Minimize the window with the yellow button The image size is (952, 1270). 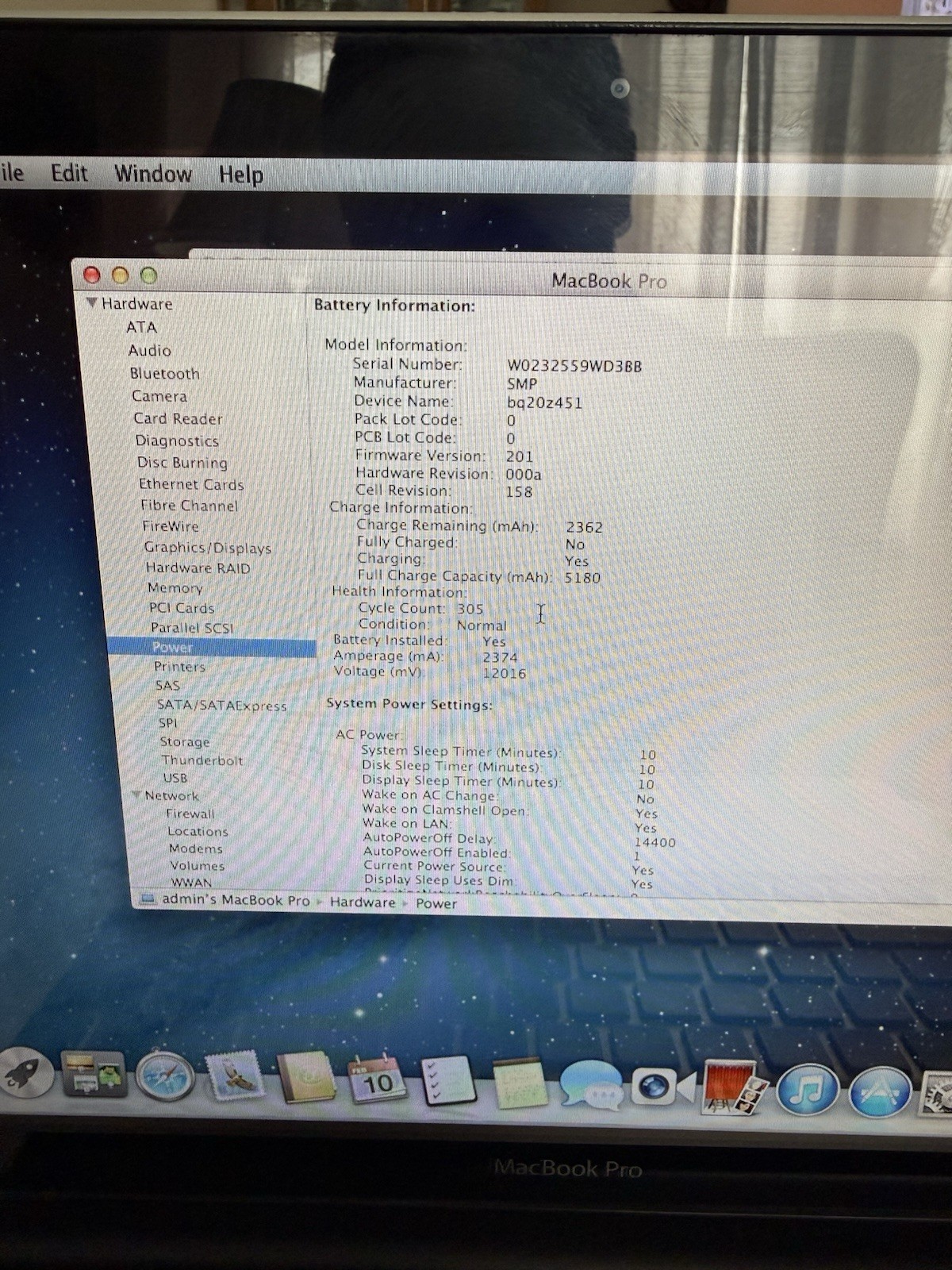(121, 275)
